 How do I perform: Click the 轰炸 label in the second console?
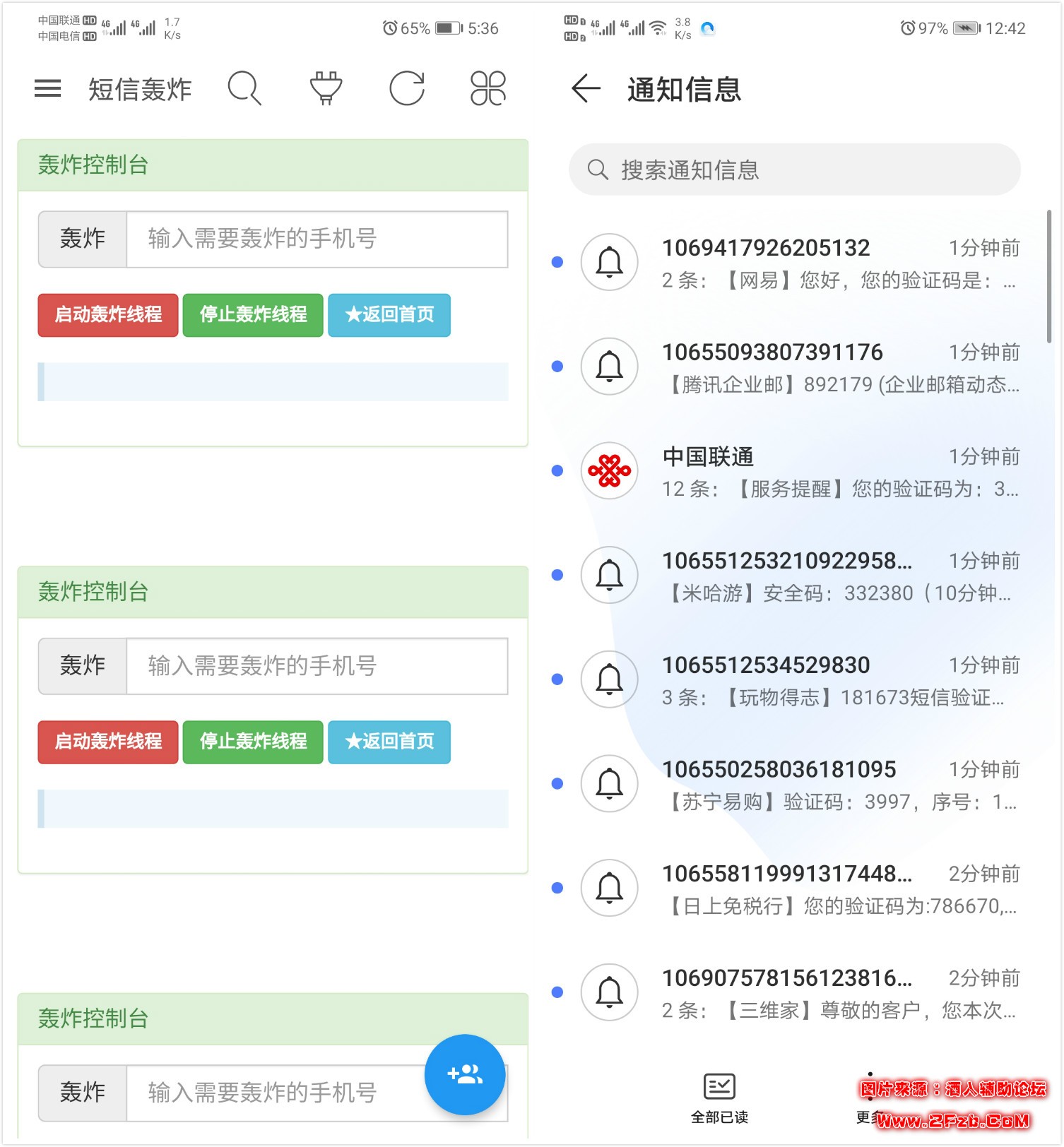(83, 666)
